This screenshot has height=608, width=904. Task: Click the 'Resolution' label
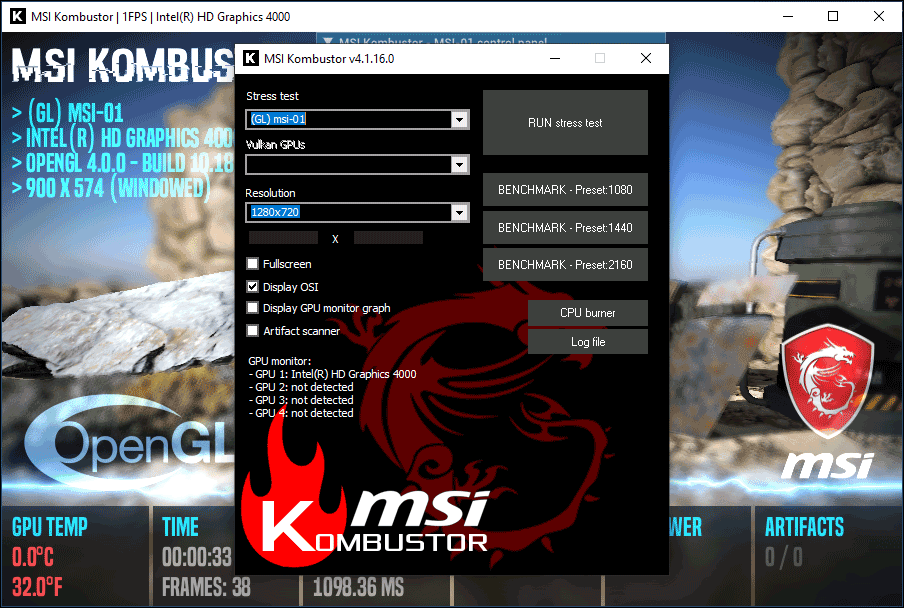click(x=270, y=193)
